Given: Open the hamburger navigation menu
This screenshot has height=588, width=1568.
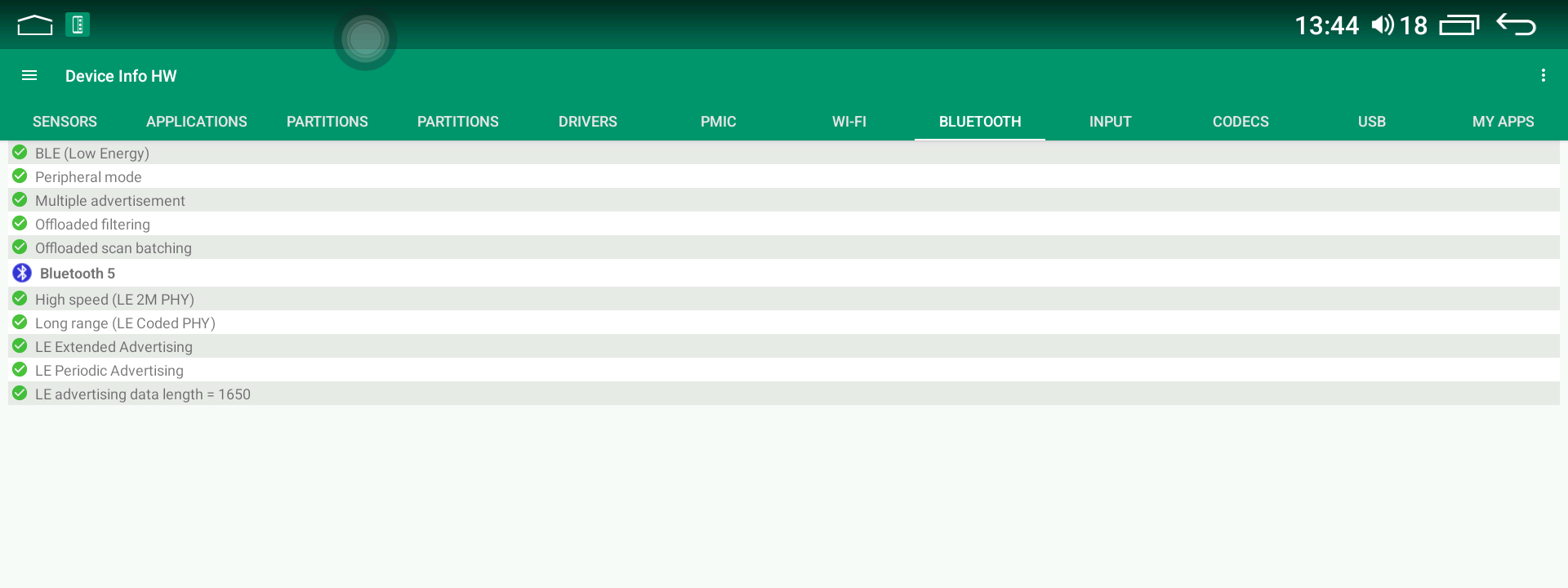Looking at the screenshot, I should [x=29, y=76].
